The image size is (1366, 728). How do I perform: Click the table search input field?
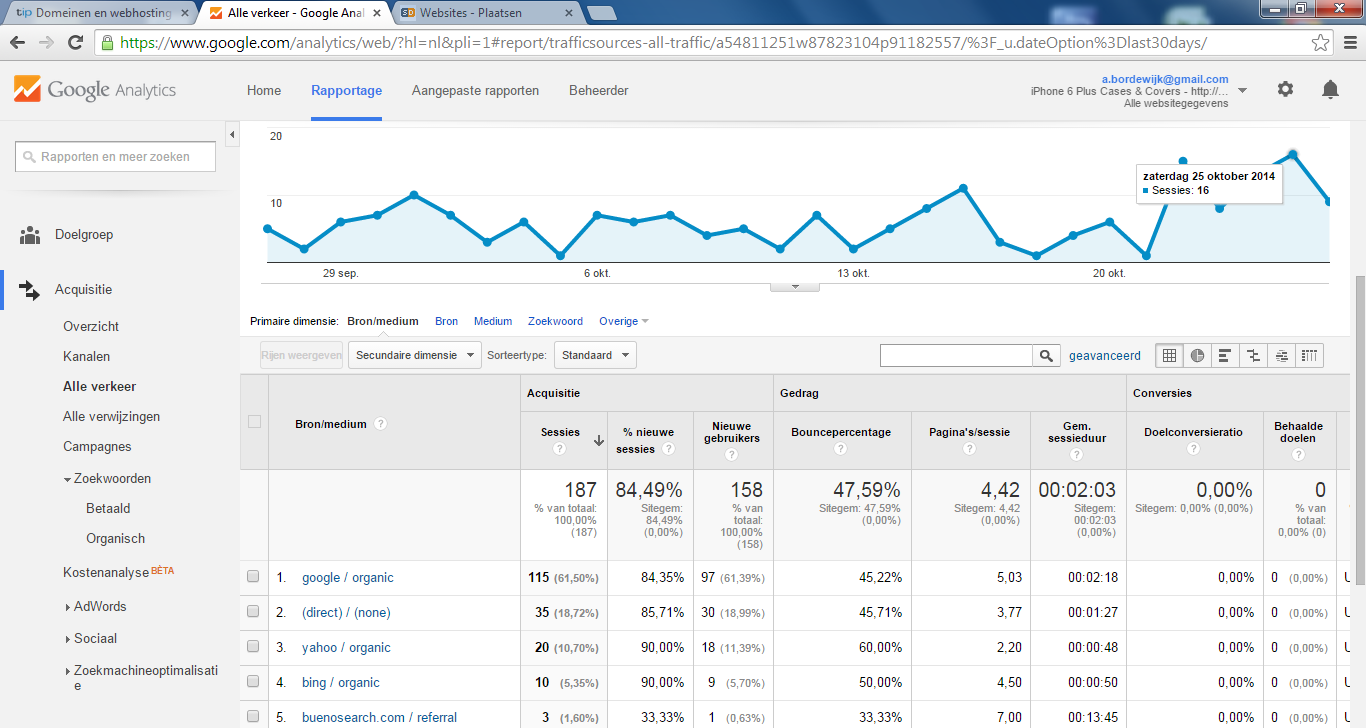[956, 355]
